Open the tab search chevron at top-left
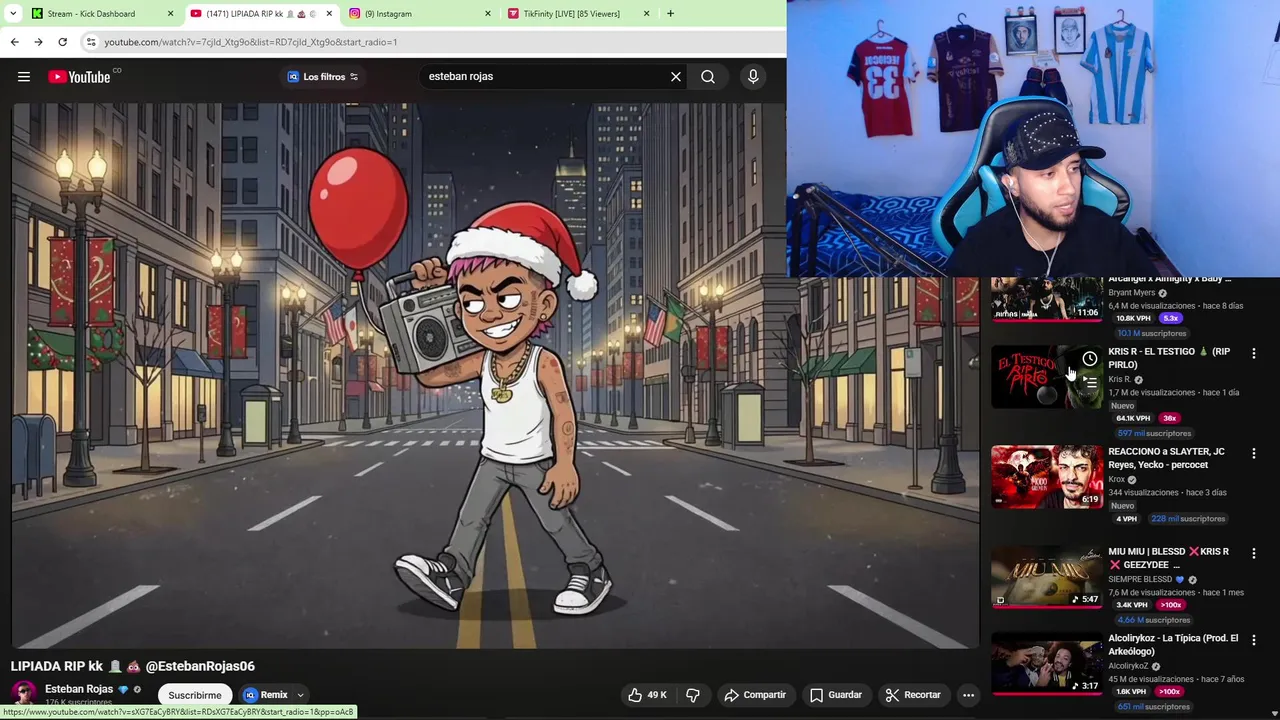Viewport: 1280px width, 720px height. point(11,14)
